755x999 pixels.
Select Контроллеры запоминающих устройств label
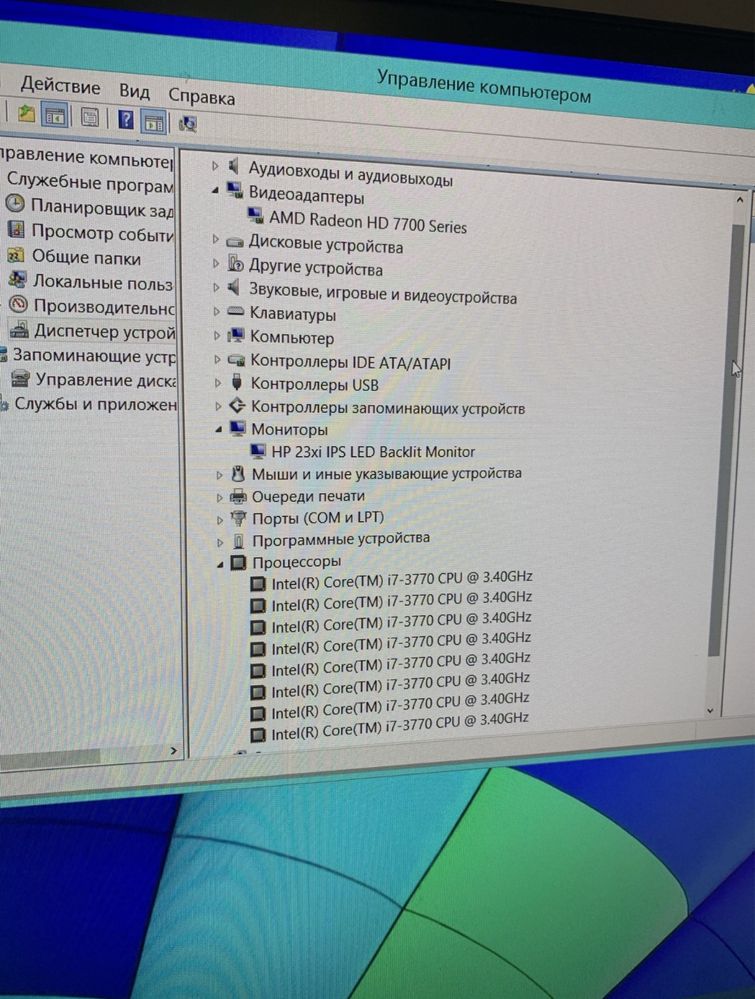pyautogui.click(x=388, y=407)
